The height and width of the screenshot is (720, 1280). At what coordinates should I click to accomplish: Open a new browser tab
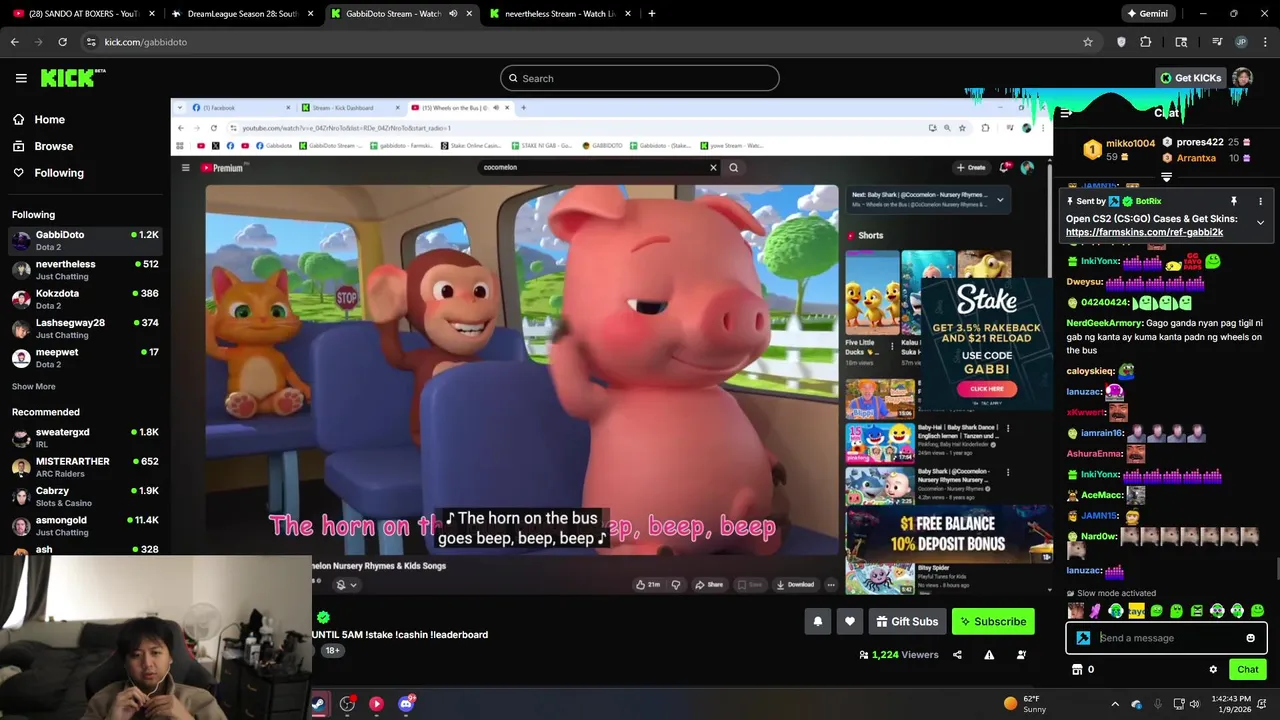[651, 14]
